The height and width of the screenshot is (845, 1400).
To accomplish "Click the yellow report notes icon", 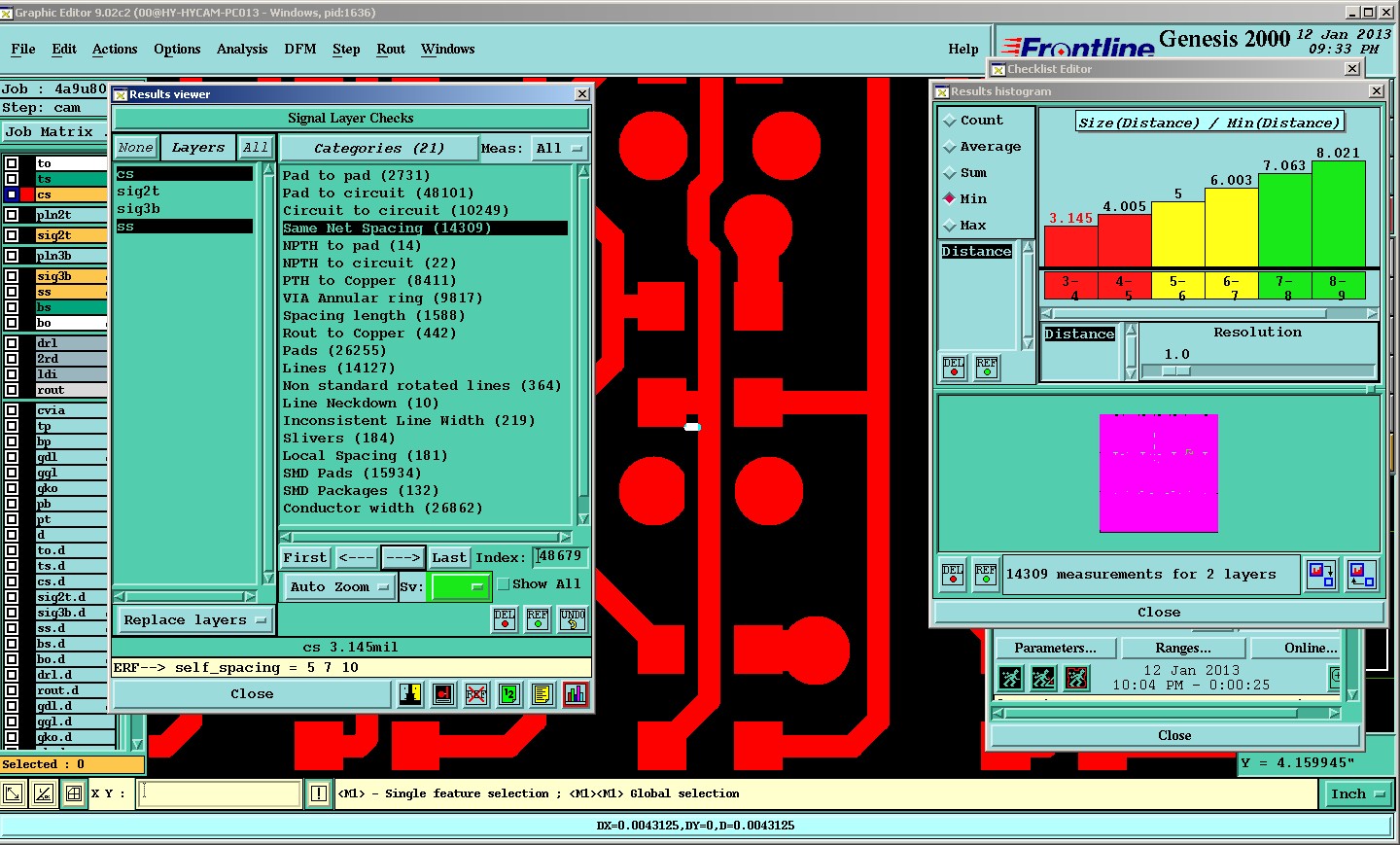I will click(x=542, y=694).
